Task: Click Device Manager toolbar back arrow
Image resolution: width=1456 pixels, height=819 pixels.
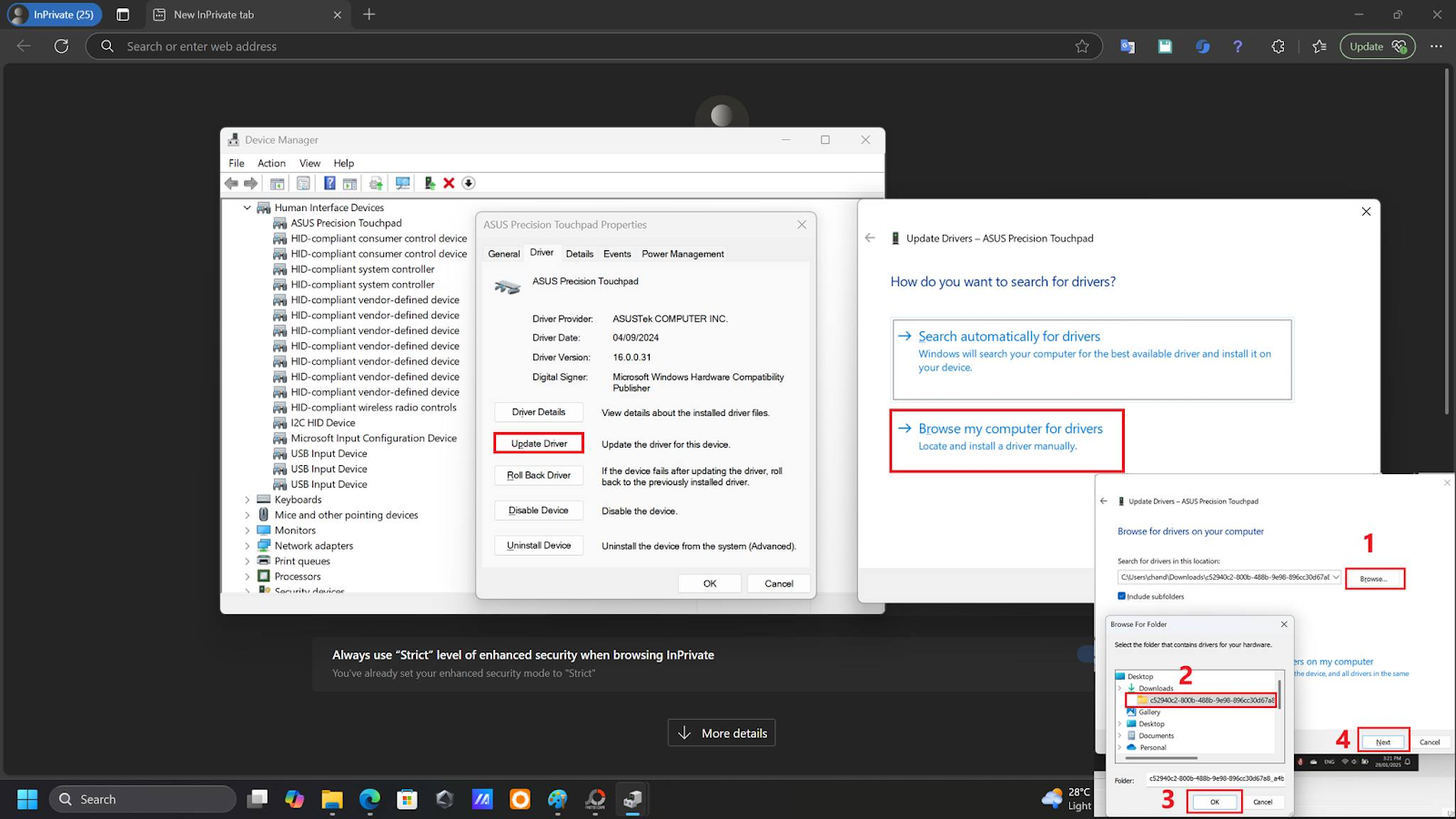Action: 232,183
